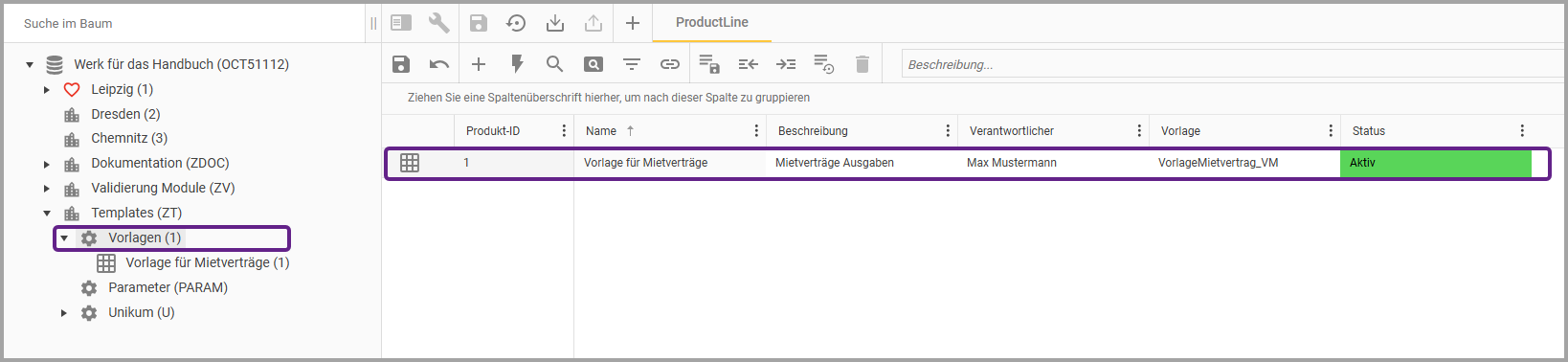The height and width of the screenshot is (362, 1568).
Task: Click the Beschreibung input field
Action: [1233, 64]
